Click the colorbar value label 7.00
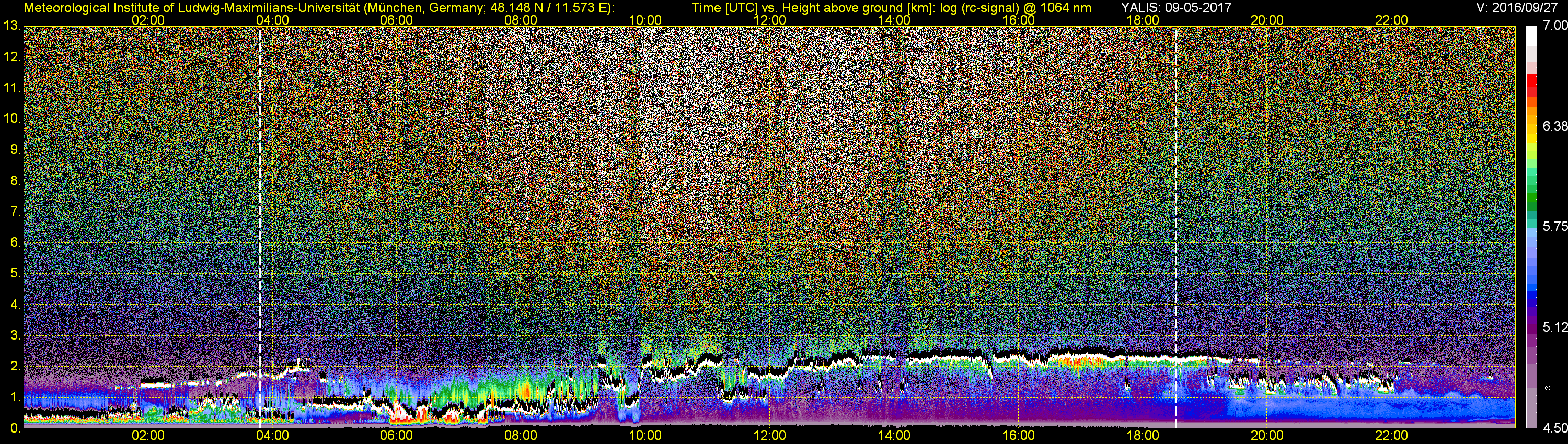 [x=1555, y=26]
